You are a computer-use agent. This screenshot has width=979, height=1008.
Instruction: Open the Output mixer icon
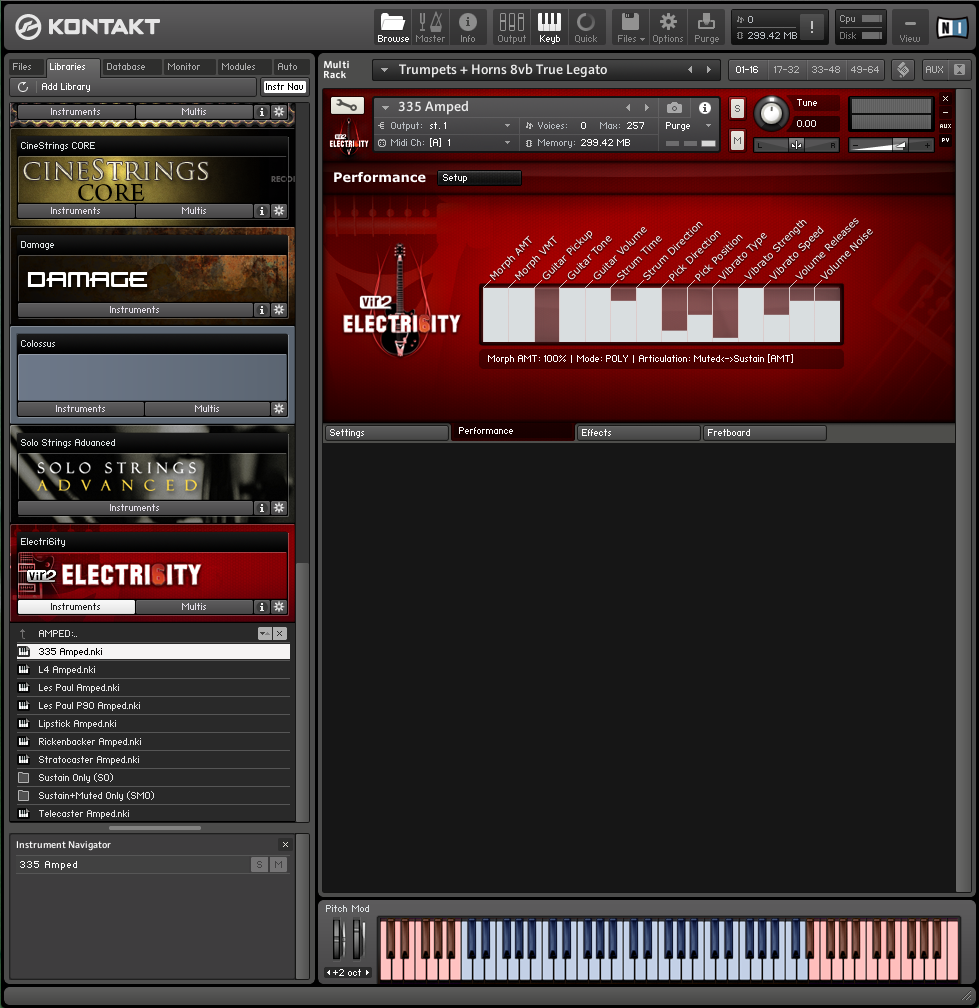pos(512,28)
